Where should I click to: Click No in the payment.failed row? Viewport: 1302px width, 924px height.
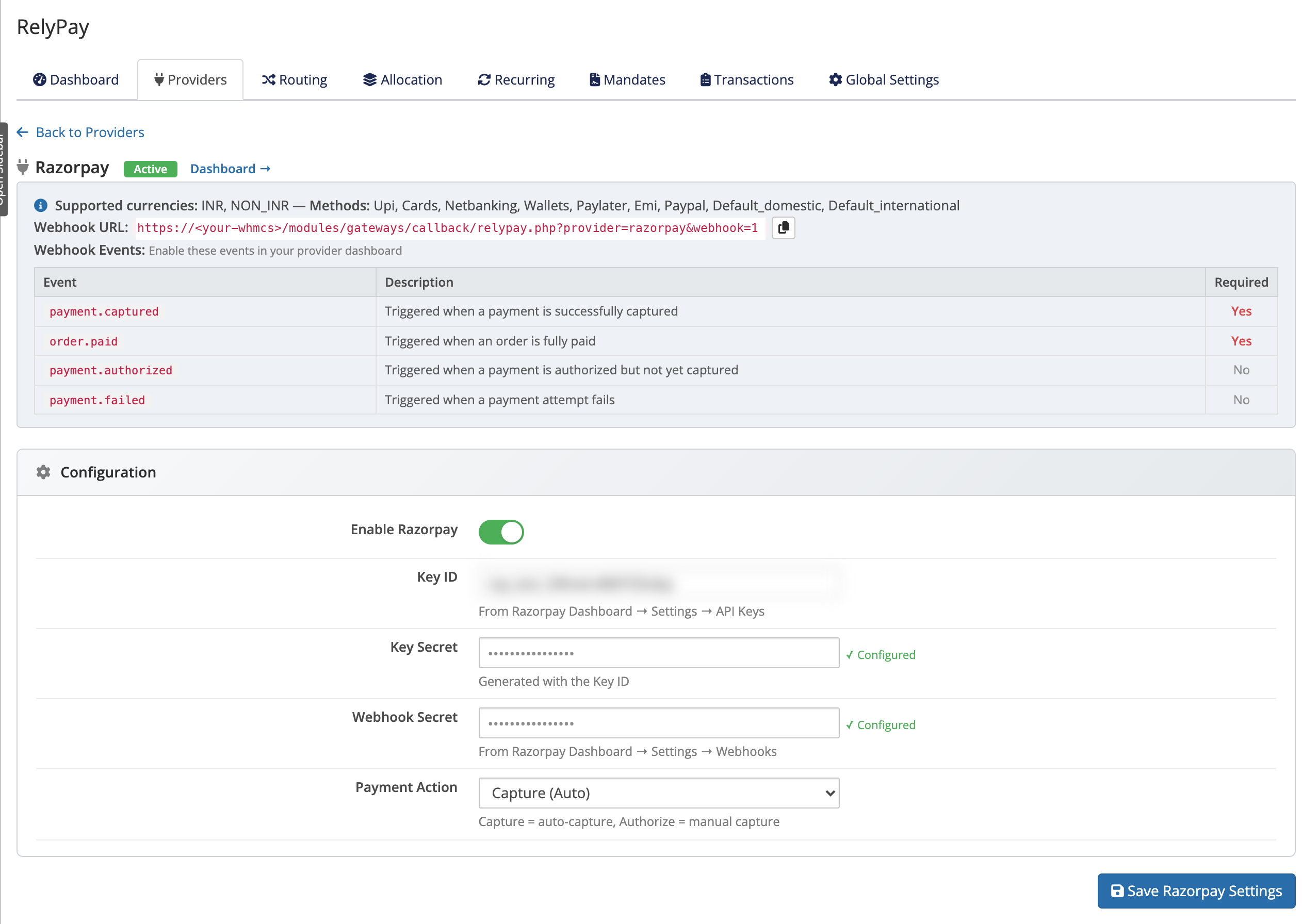coord(1241,400)
